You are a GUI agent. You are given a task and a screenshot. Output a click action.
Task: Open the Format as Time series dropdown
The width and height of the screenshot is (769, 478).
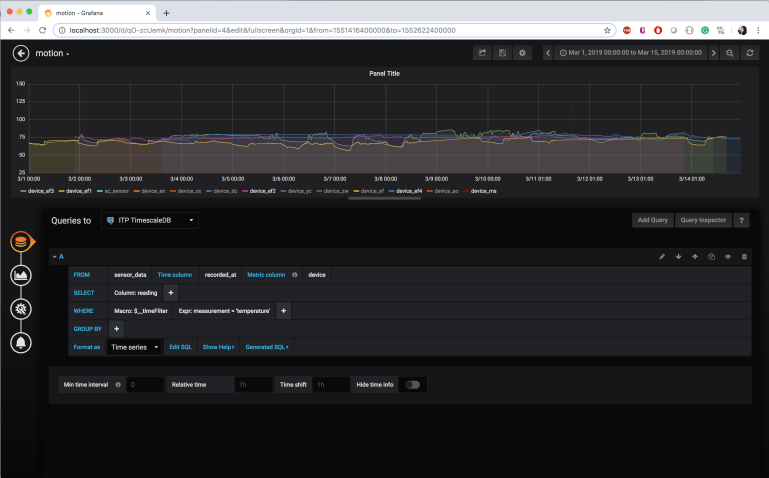133,347
